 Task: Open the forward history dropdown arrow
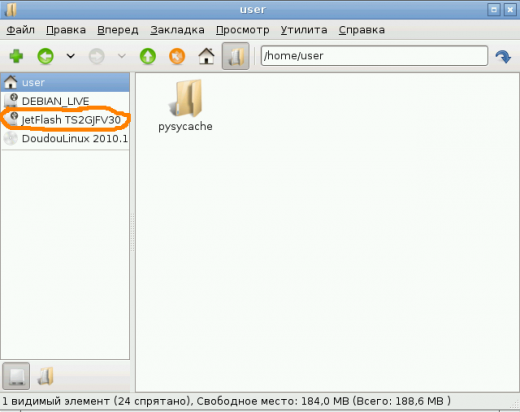click(122, 56)
